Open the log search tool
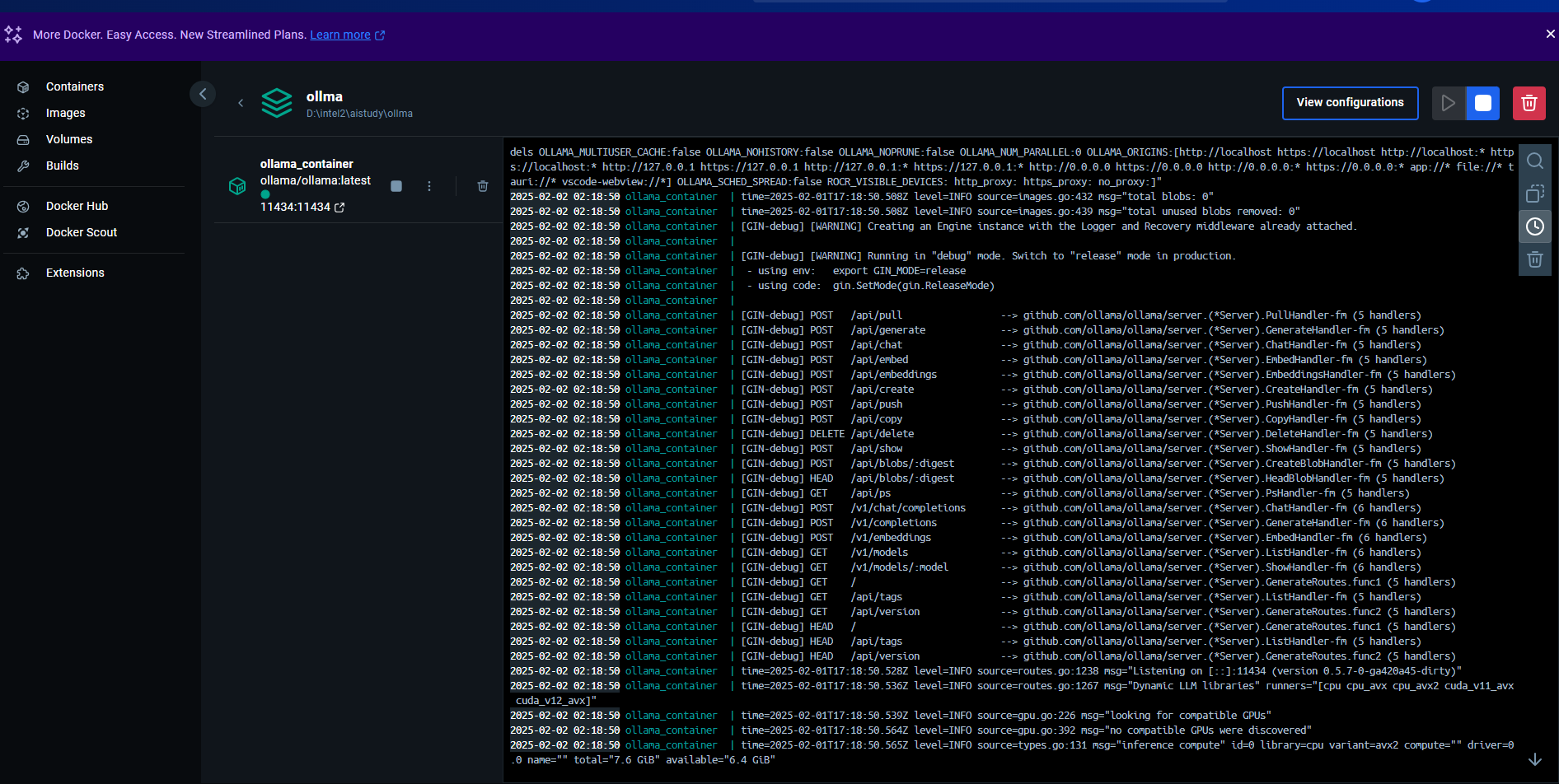The height and width of the screenshot is (784, 1559). point(1535,161)
